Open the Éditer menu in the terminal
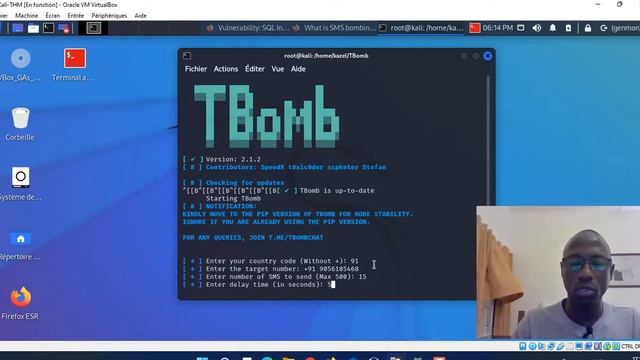Screen dimensions: 640x360 [255, 69]
